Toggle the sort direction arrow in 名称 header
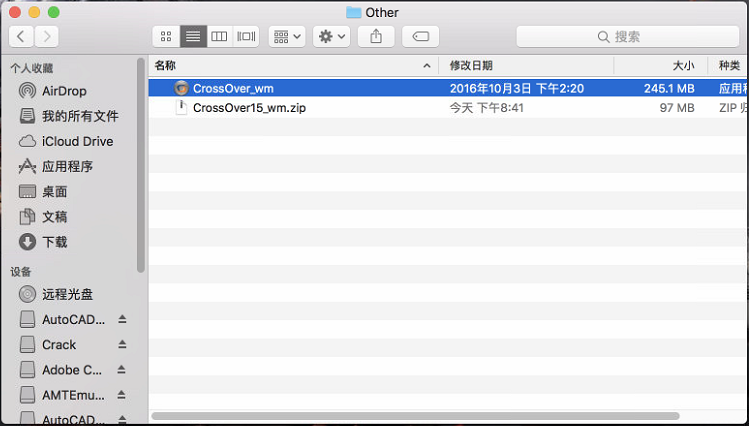Viewport: 749px width, 426px height. point(427,66)
